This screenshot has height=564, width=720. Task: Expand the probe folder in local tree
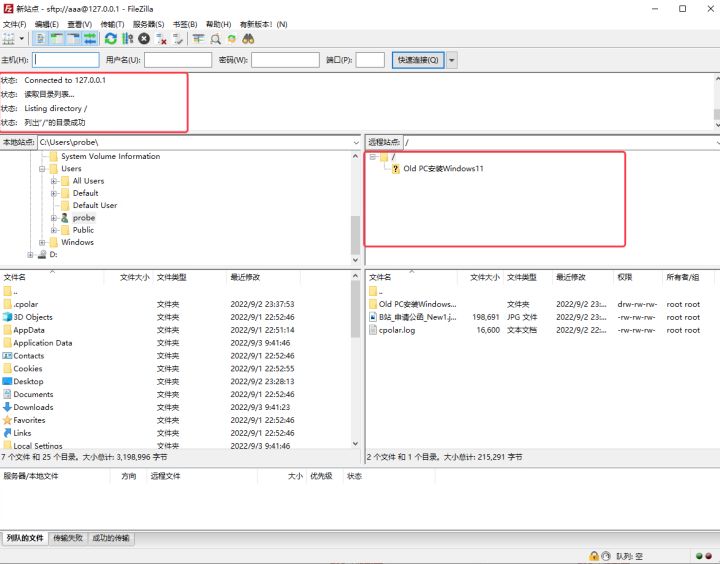coord(54,217)
